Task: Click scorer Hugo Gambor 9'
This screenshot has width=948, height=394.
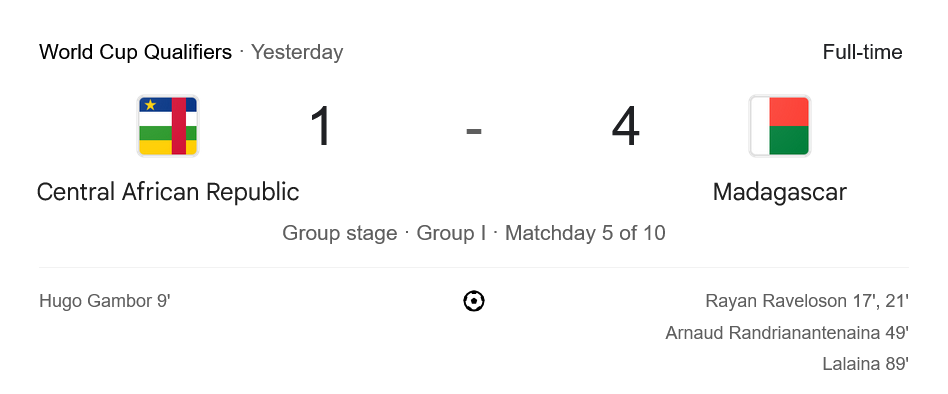Action: [105, 301]
